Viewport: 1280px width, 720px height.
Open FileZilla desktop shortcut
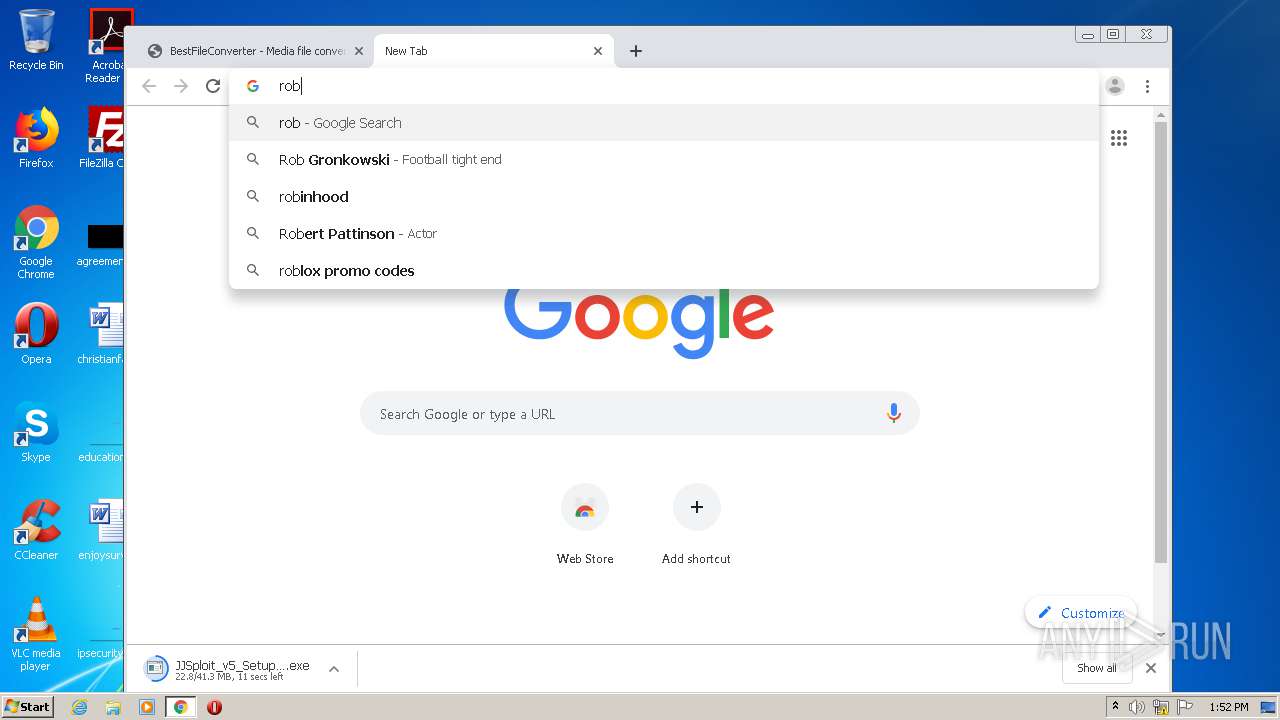(x=101, y=138)
